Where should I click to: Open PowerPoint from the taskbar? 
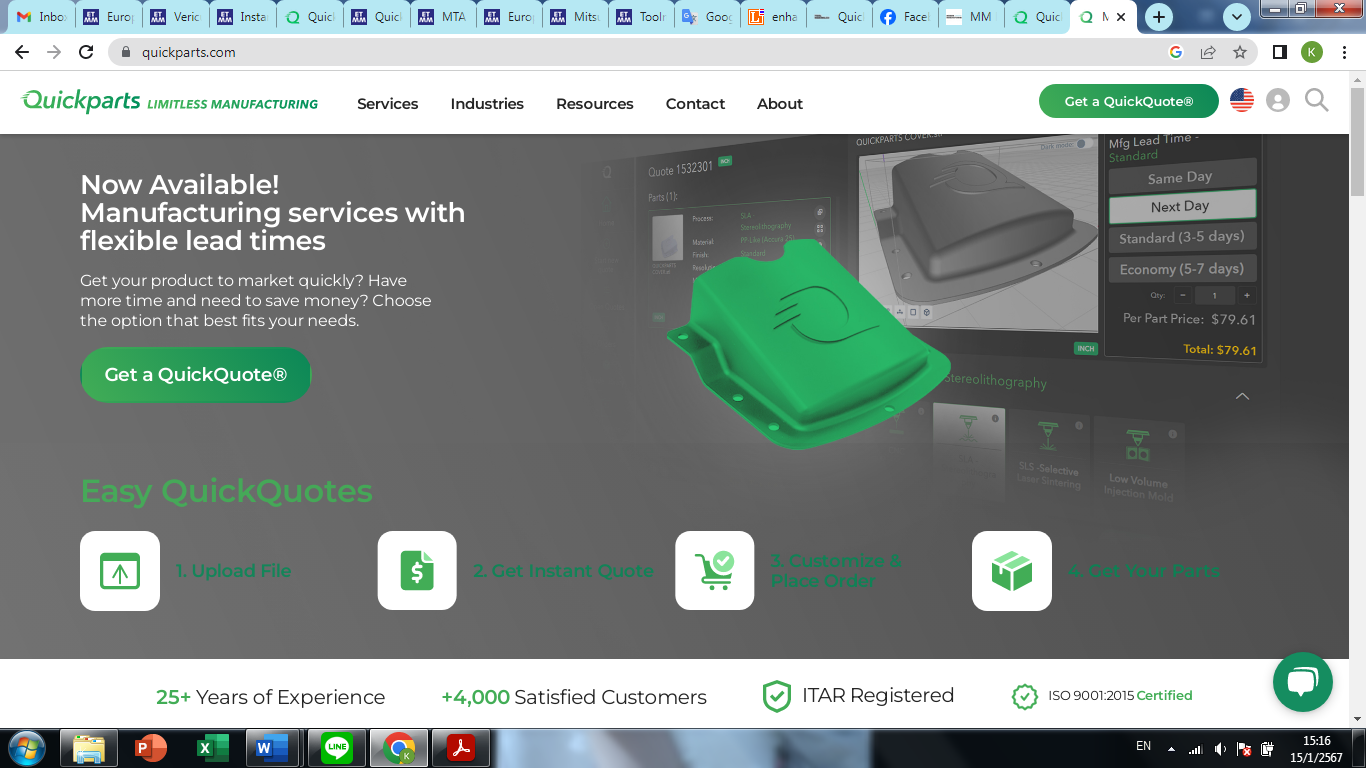coord(151,748)
